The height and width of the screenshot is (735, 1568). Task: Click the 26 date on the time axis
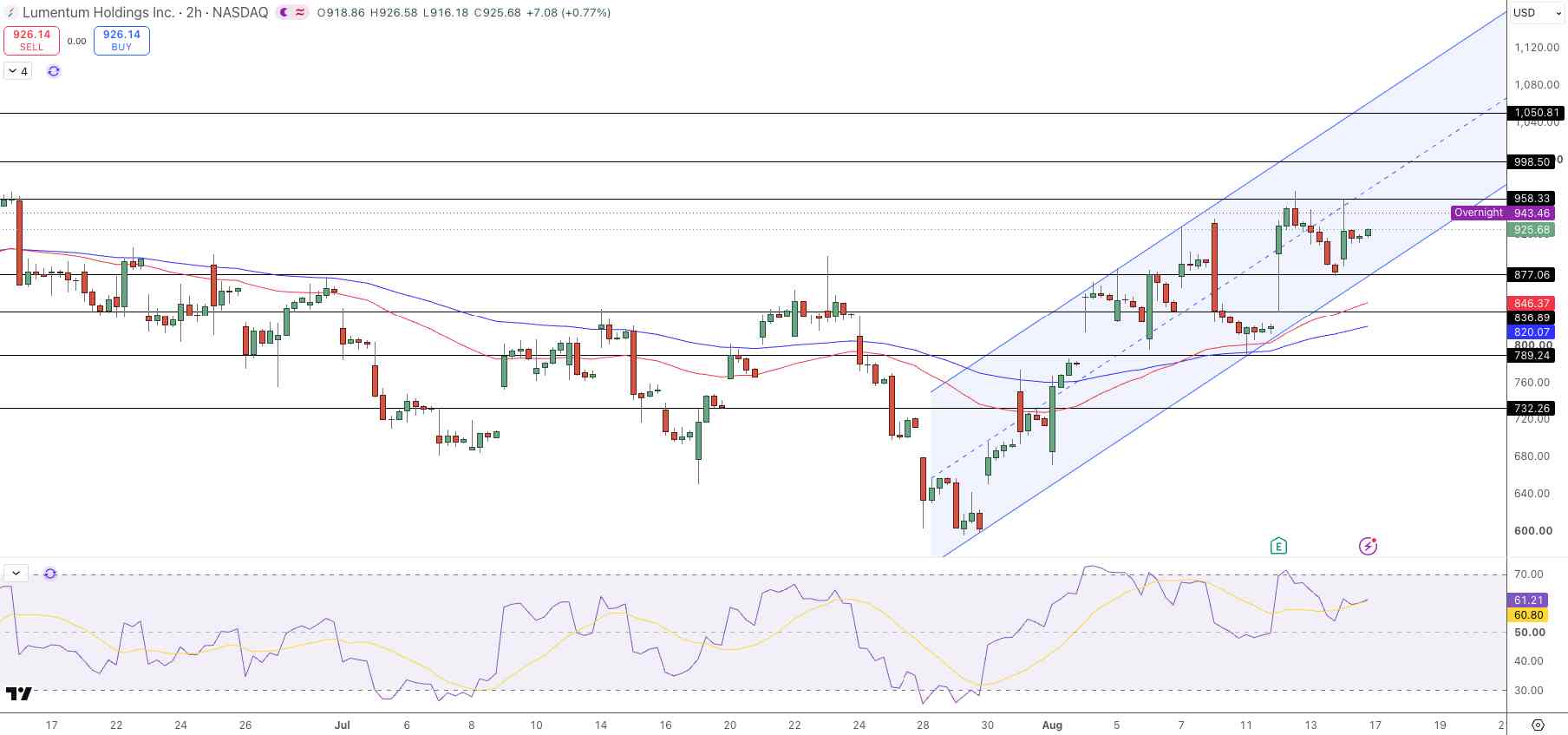coord(245,725)
